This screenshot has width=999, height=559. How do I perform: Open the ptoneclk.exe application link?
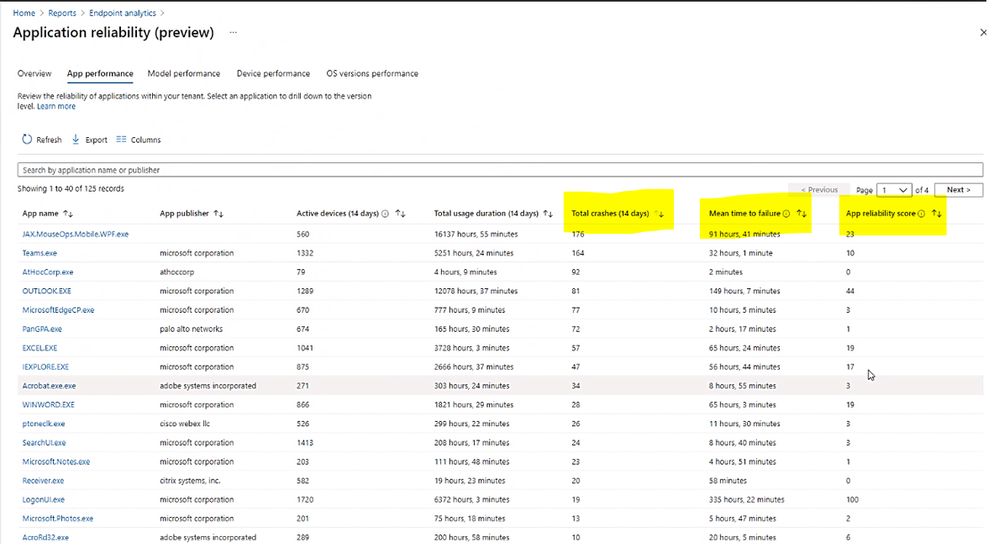[x=43, y=423]
